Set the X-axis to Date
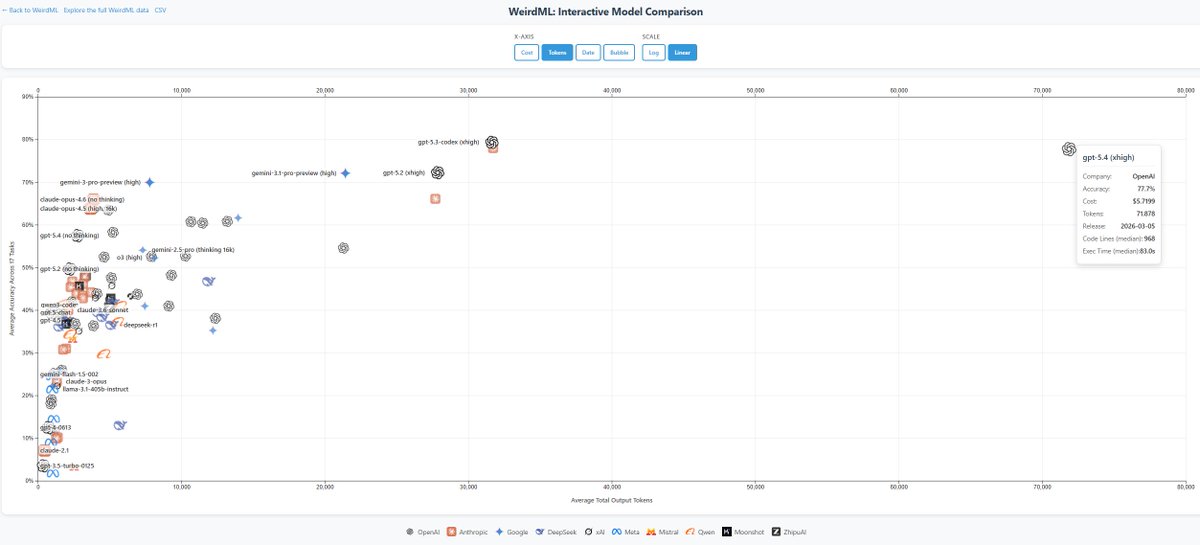Screen dimensions: 1200x545 (588, 52)
